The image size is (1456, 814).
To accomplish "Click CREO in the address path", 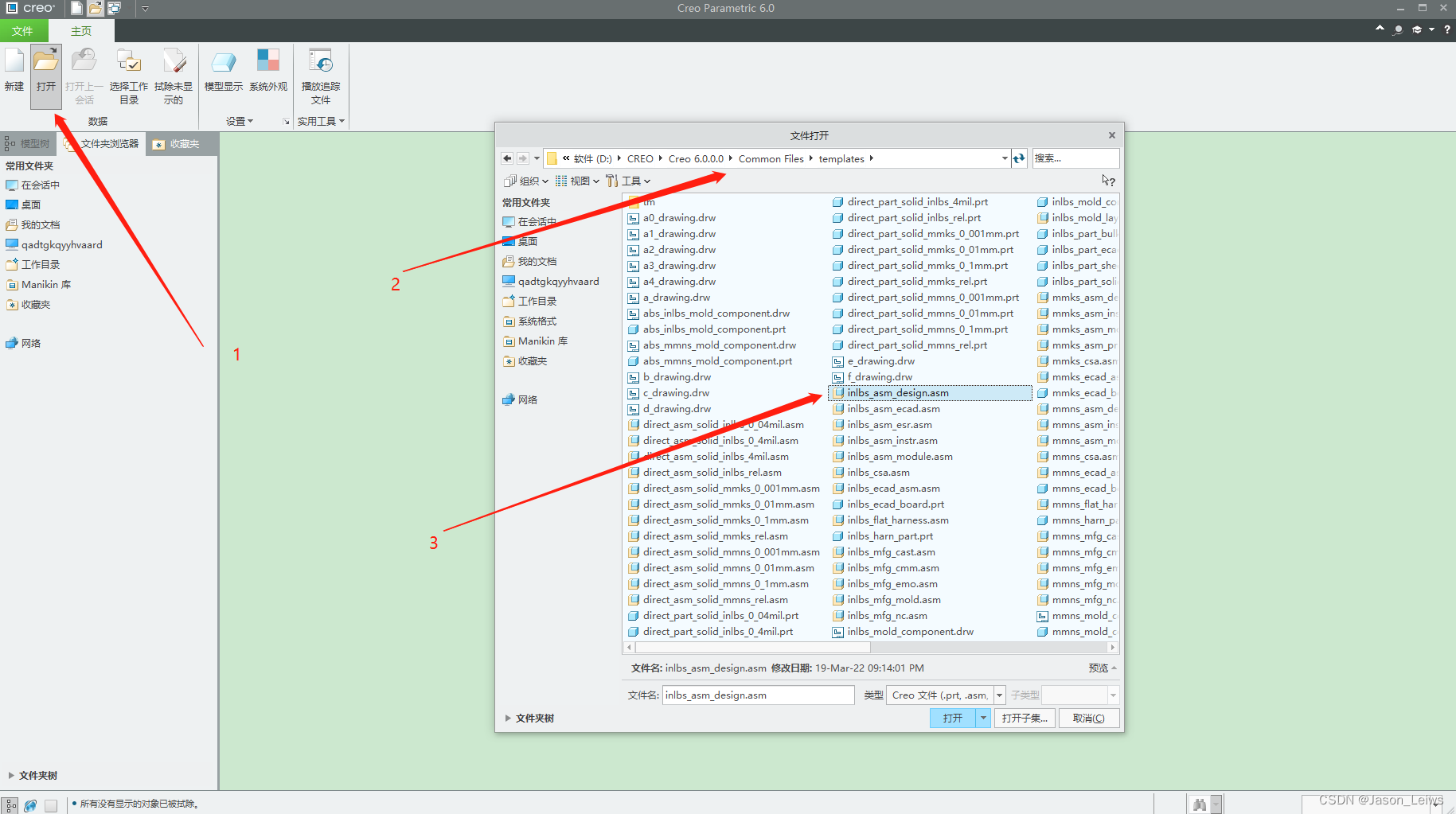I will [x=639, y=158].
